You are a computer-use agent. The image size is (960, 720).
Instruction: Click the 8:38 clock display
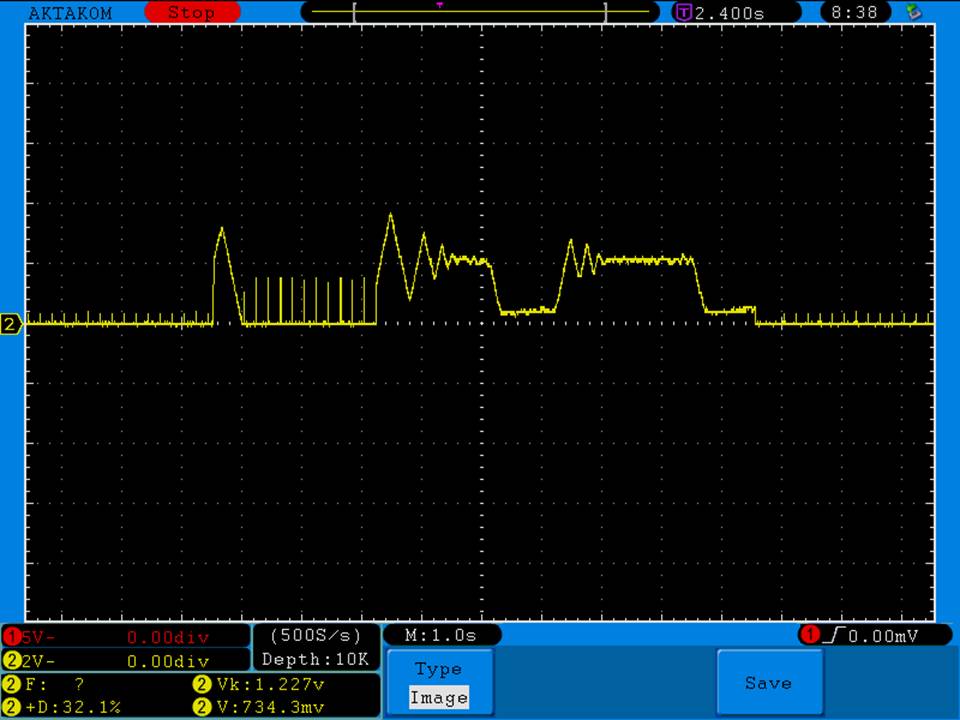coord(854,13)
